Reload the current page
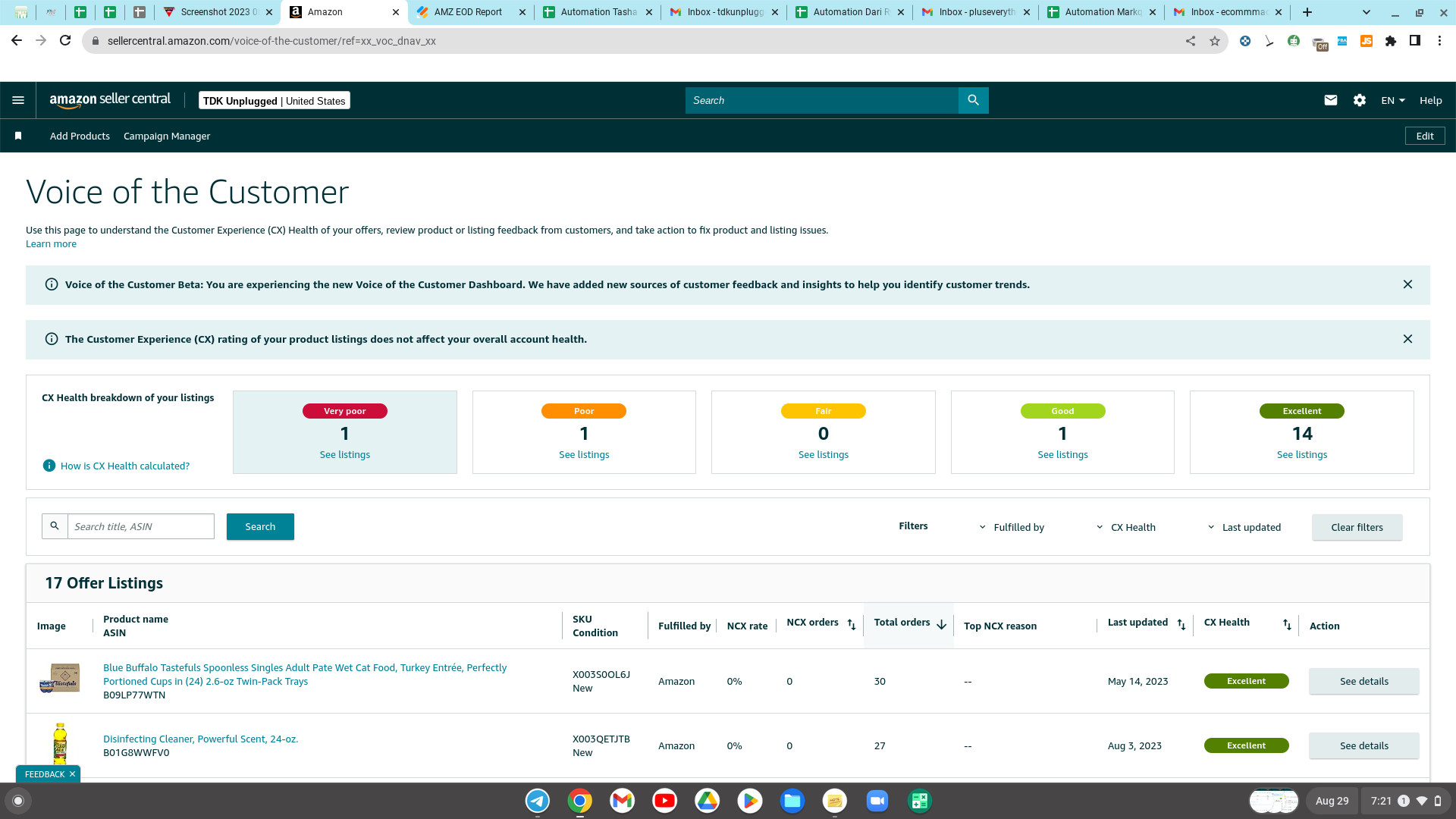 click(x=65, y=41)
